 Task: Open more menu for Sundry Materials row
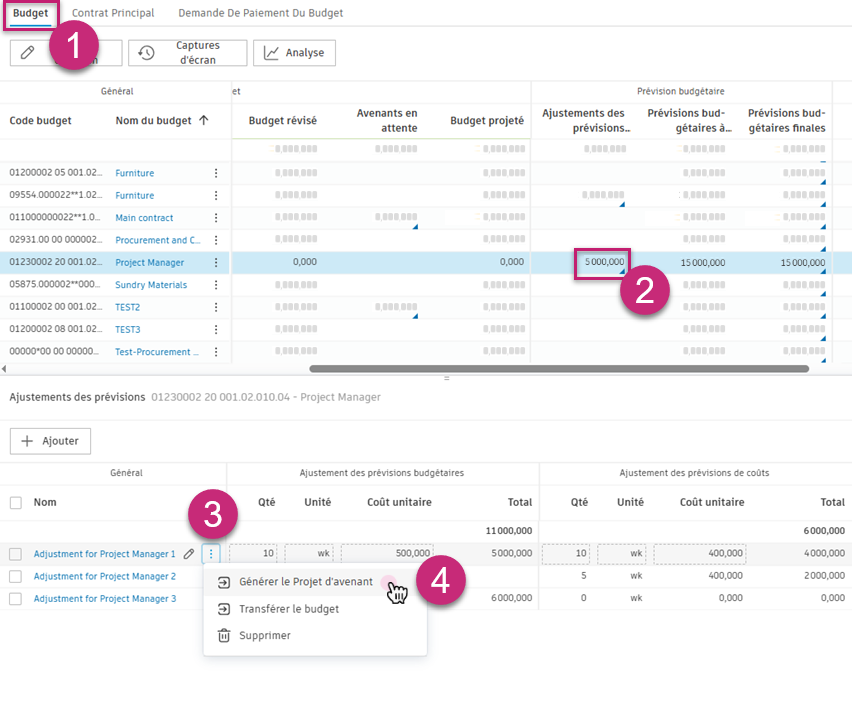(x=216, y=285)
